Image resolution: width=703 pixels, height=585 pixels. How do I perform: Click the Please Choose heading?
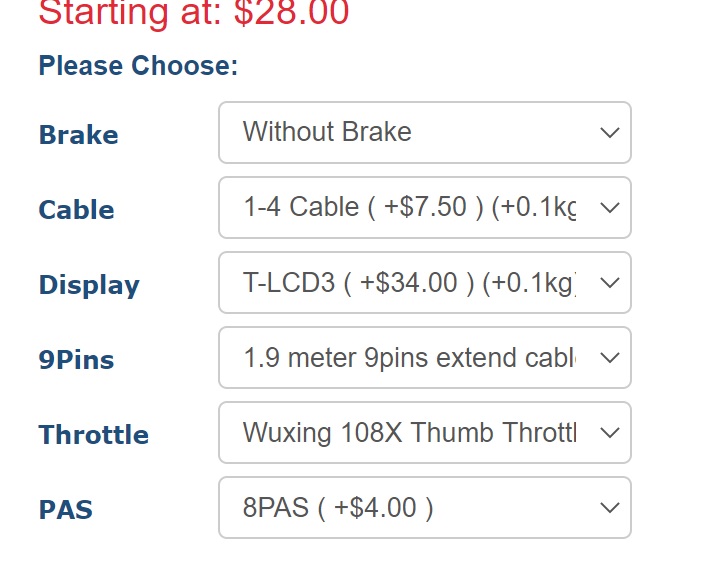click(138, 66)
